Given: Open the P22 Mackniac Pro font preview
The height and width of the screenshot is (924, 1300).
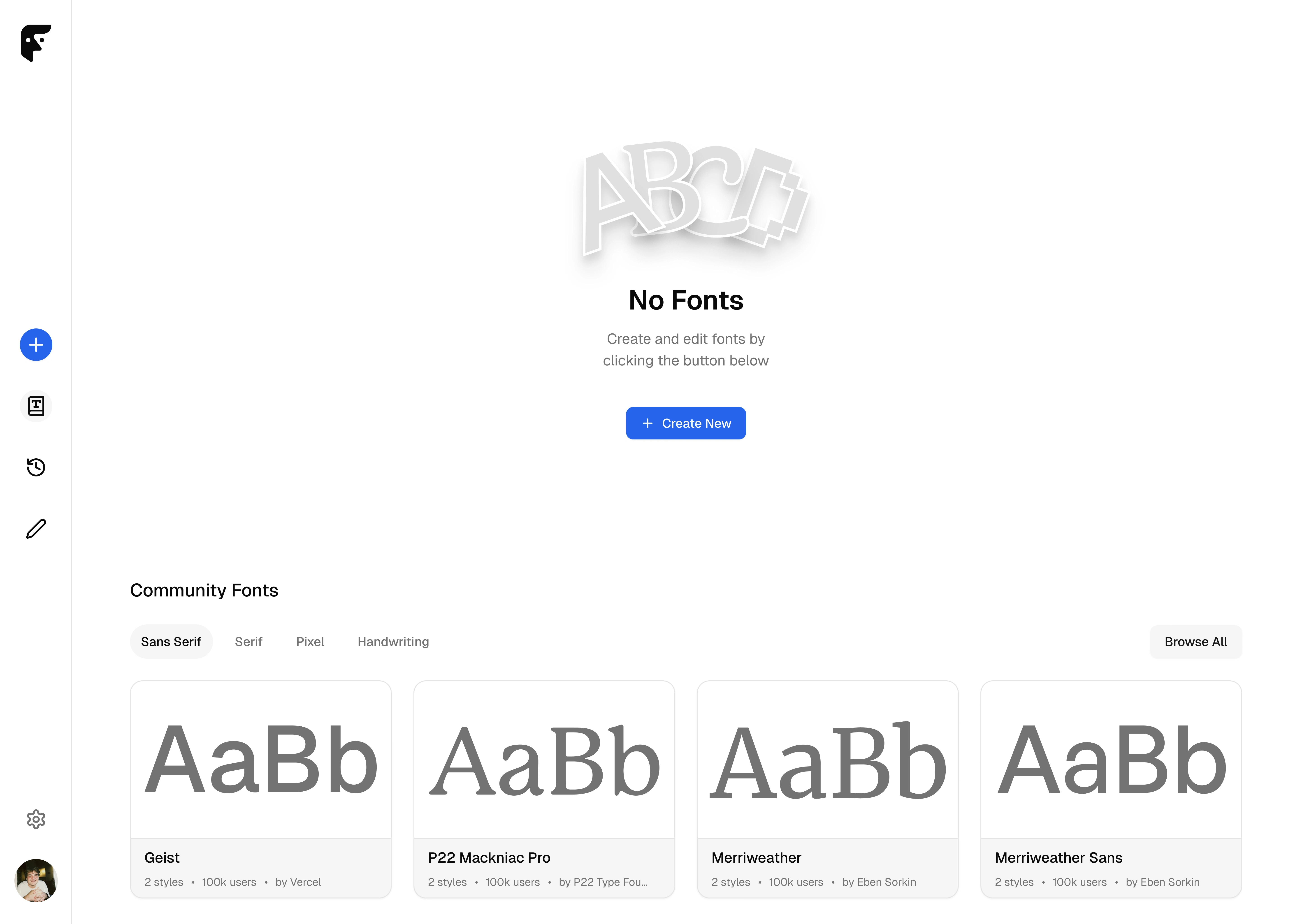Looking at the screenshot, I should pos(544,760).
